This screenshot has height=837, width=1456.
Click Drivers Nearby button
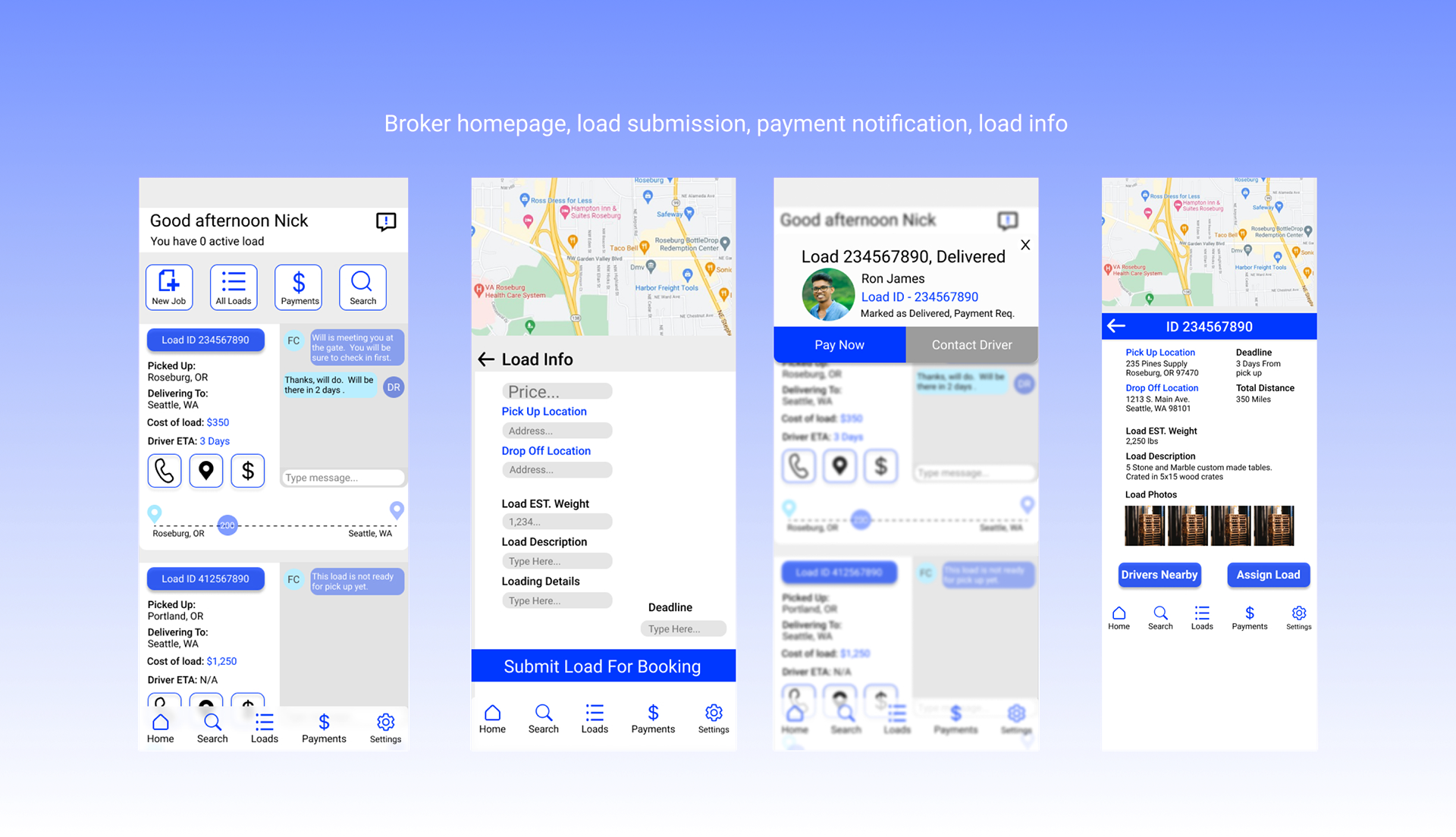coord(1159,575)
